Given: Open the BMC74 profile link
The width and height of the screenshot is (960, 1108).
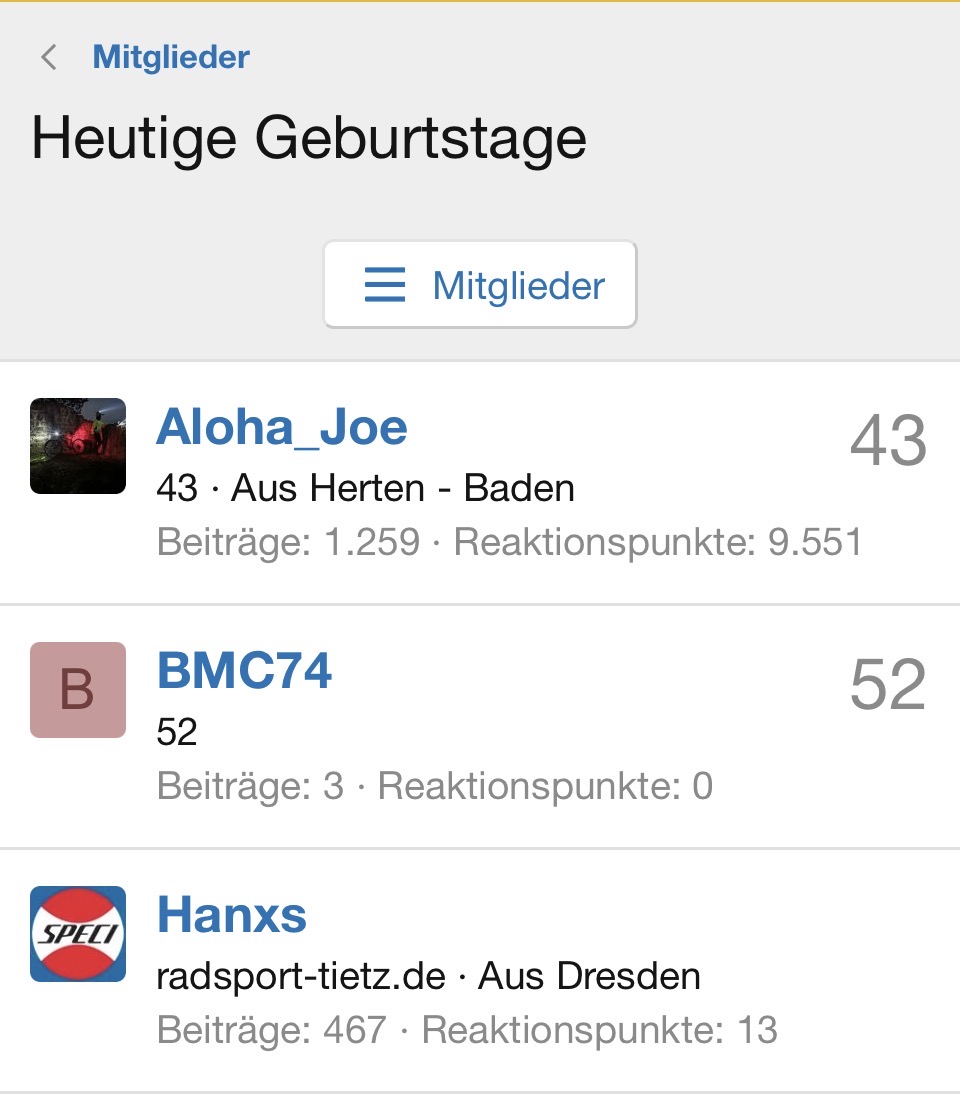Looking at the screenshot, I should coord(245,672).
